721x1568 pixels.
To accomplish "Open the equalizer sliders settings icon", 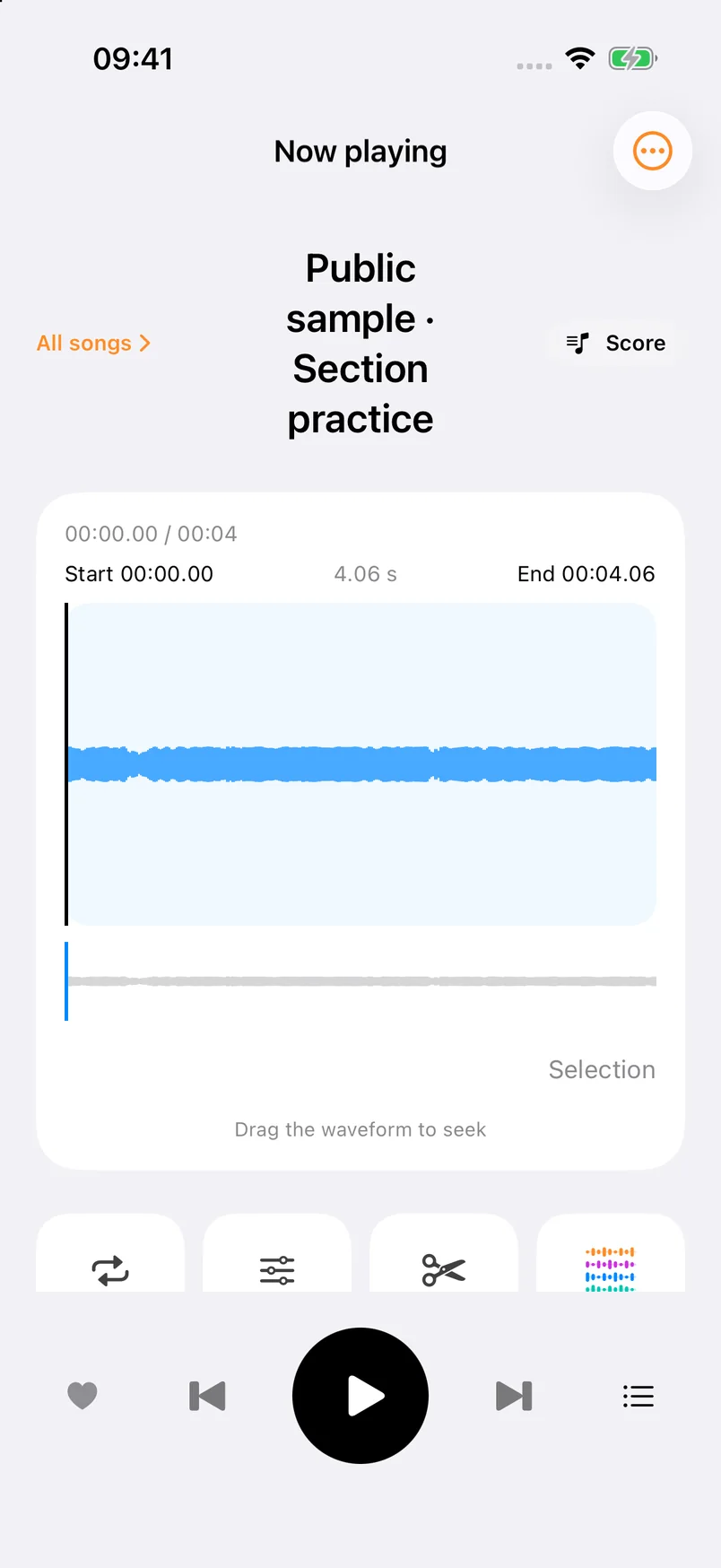I will (x=277, y=1269).
